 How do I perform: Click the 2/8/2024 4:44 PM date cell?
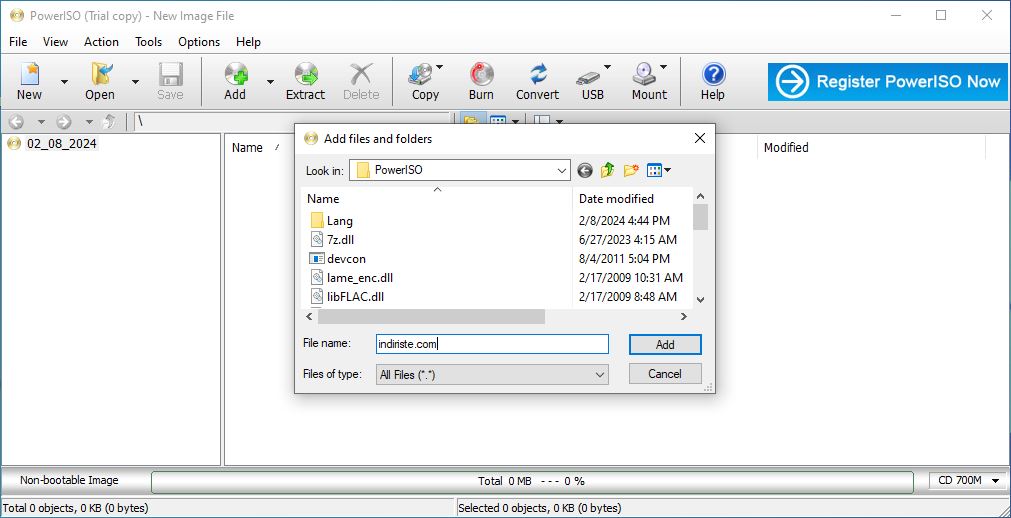point(624,221)
